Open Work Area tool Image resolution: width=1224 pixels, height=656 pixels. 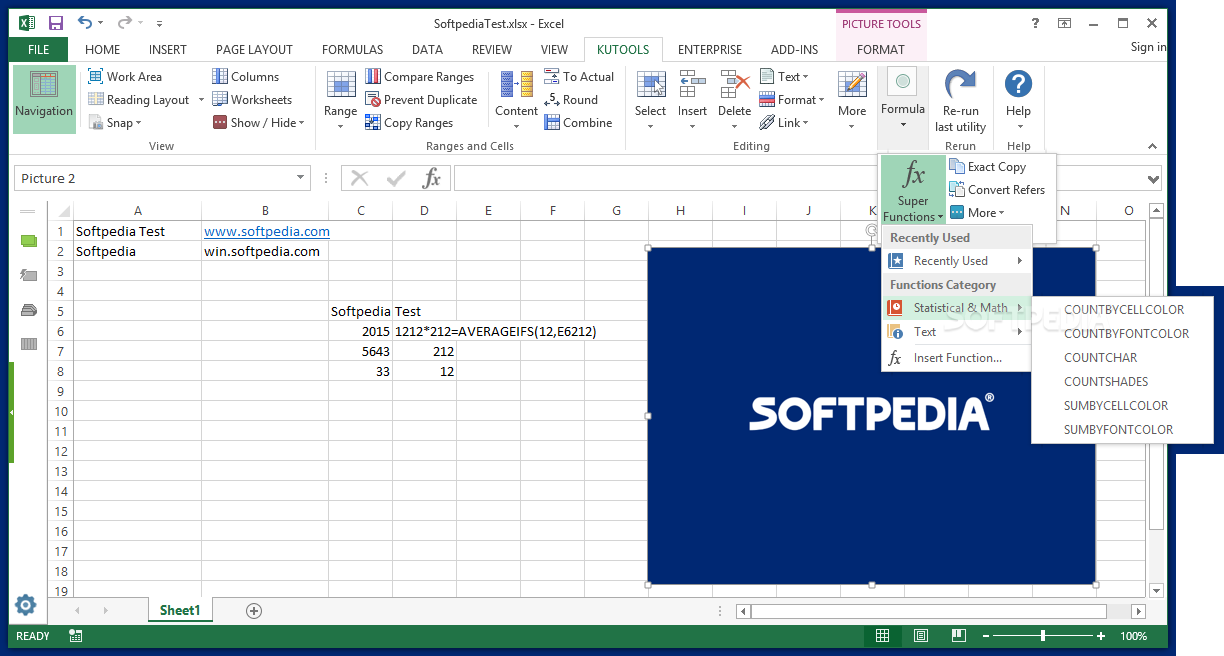[x=125, y=76]
